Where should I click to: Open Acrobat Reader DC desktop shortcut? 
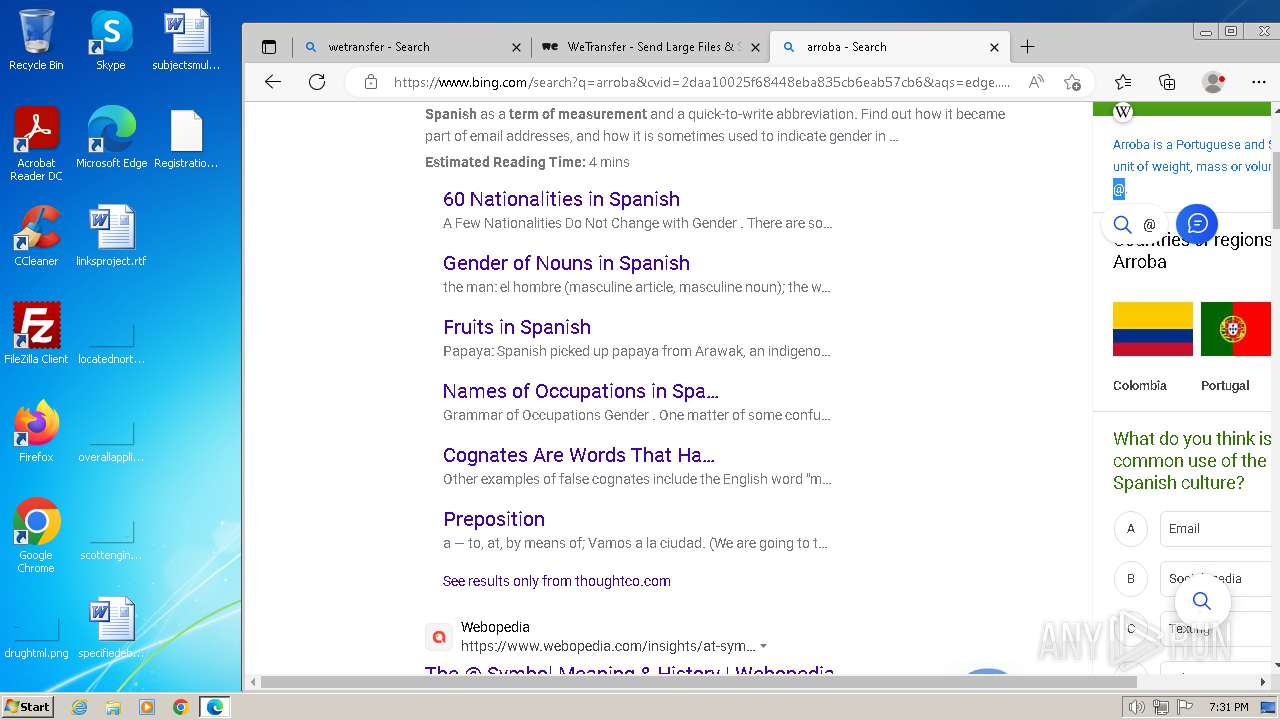coord(36,144)
